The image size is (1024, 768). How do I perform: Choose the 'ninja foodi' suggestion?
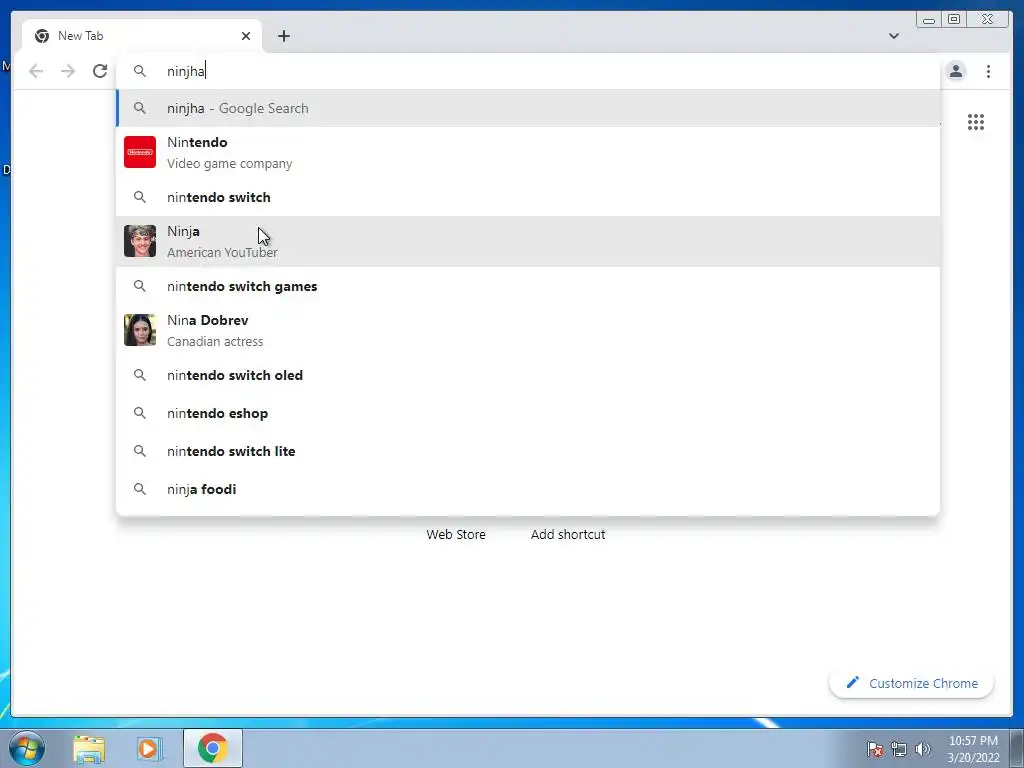click(x=528, y=489)
